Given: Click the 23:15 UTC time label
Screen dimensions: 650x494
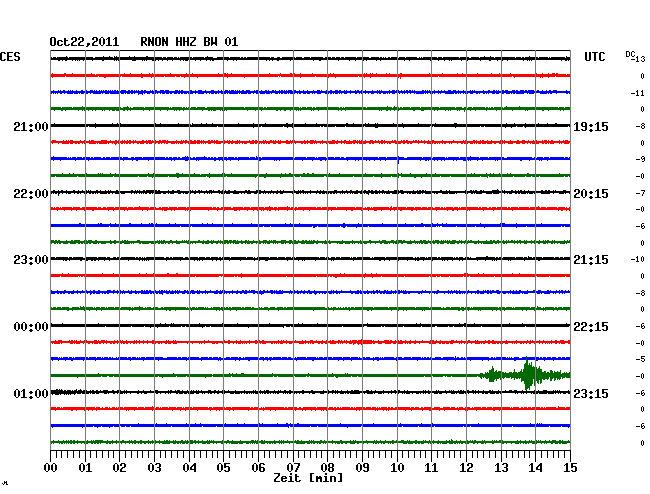Looking at the screenshot, I should (x=591, y=393).
